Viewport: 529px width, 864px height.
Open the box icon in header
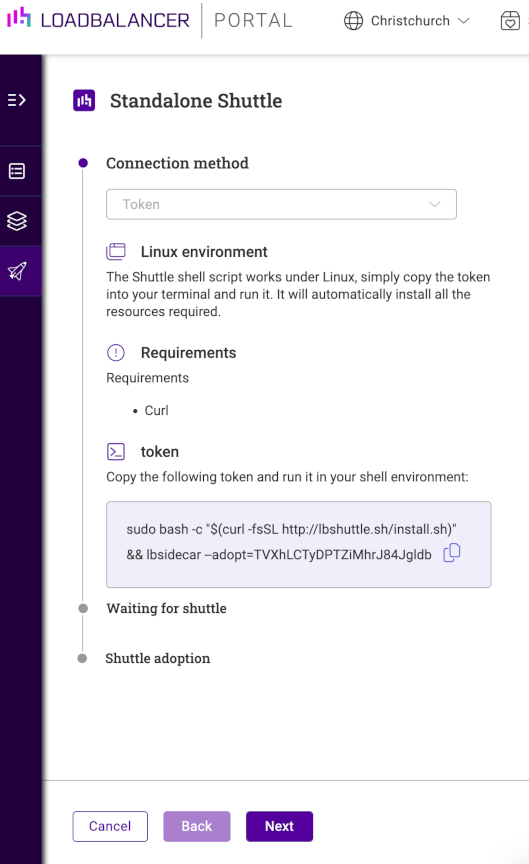pyautogui.click(x=510, y=21)
